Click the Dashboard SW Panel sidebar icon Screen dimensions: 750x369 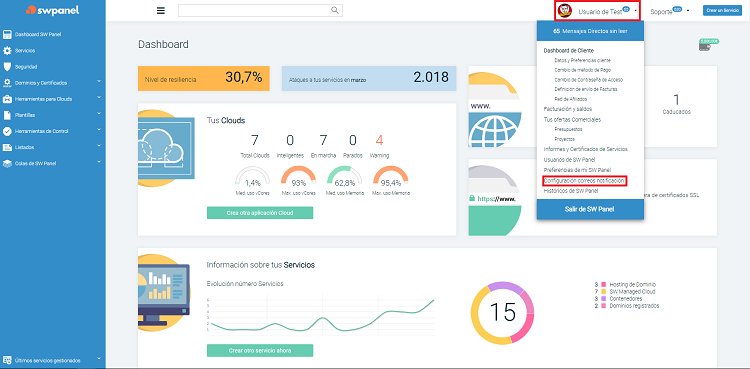[7, 34]
